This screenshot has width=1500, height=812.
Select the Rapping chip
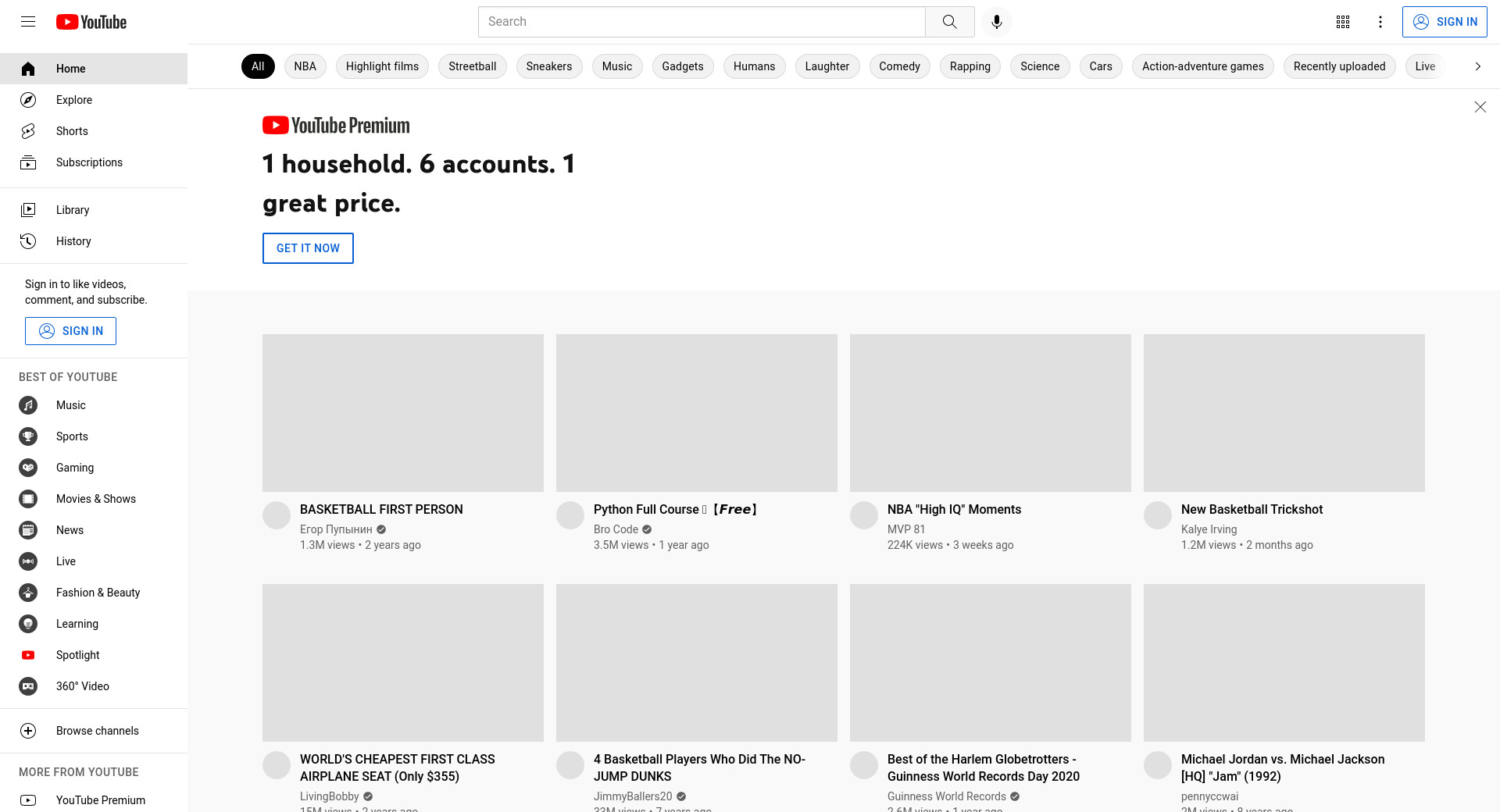click(970, 66)
